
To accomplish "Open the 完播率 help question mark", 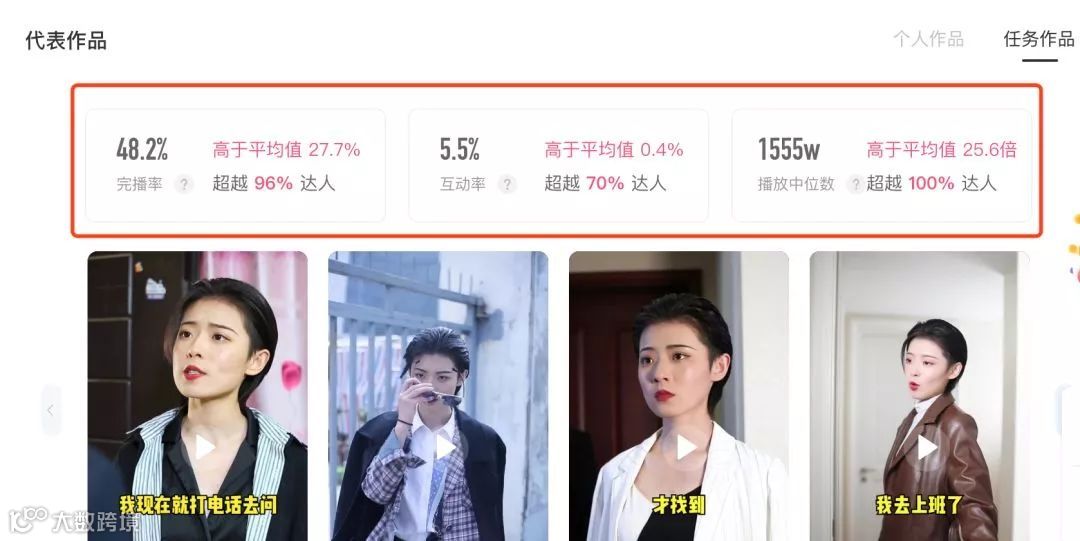I will (183, 184).
